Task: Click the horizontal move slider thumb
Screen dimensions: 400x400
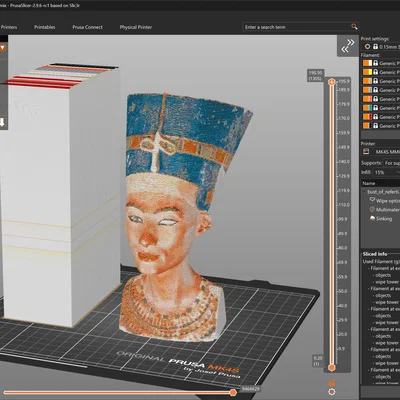Action: point(233,393)
